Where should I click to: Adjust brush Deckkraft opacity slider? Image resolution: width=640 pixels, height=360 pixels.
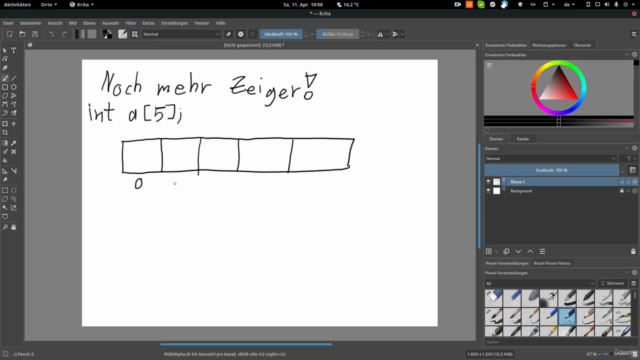(x=281, y=34)
